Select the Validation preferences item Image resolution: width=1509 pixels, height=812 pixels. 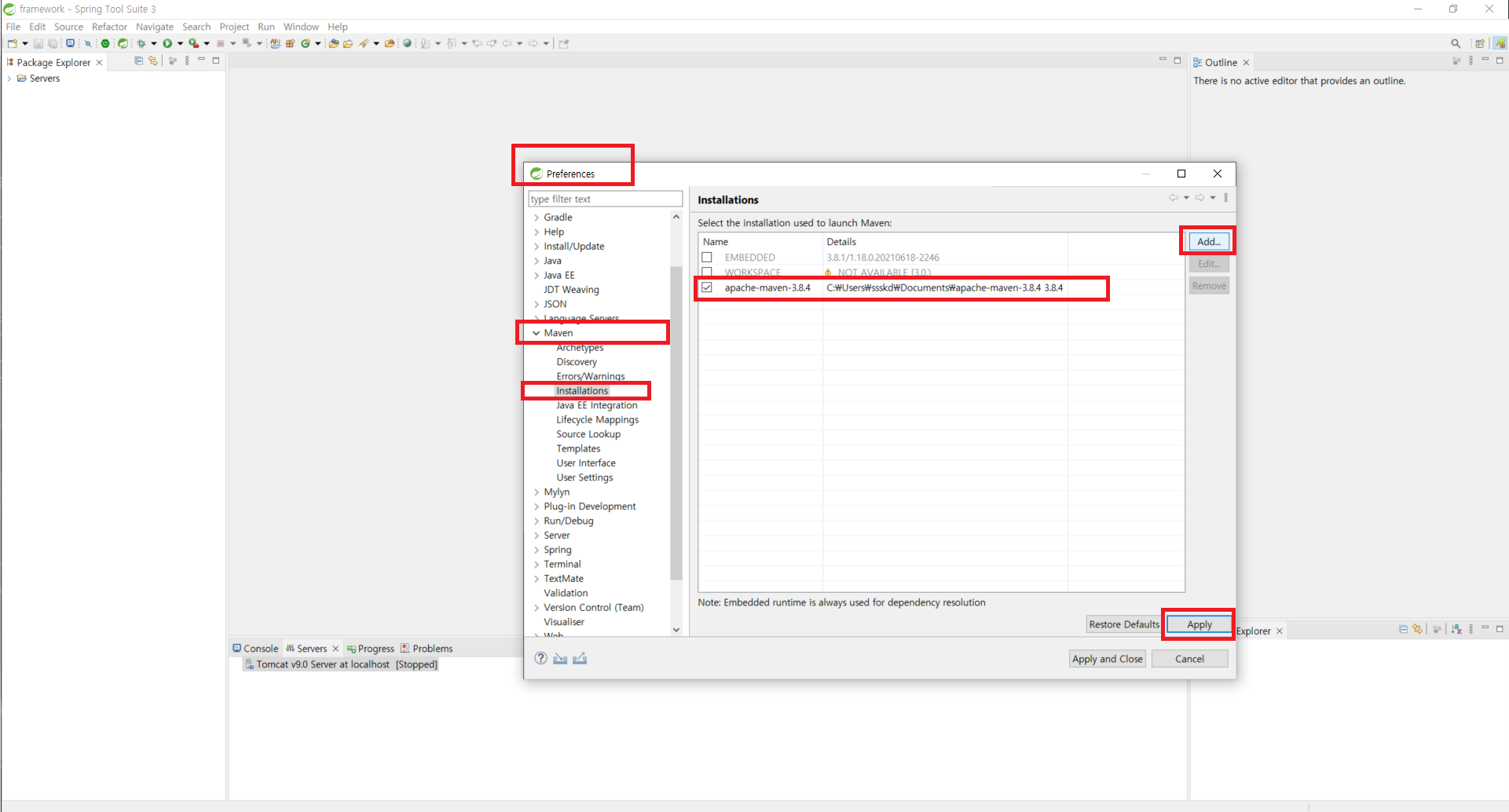(566, 593)
